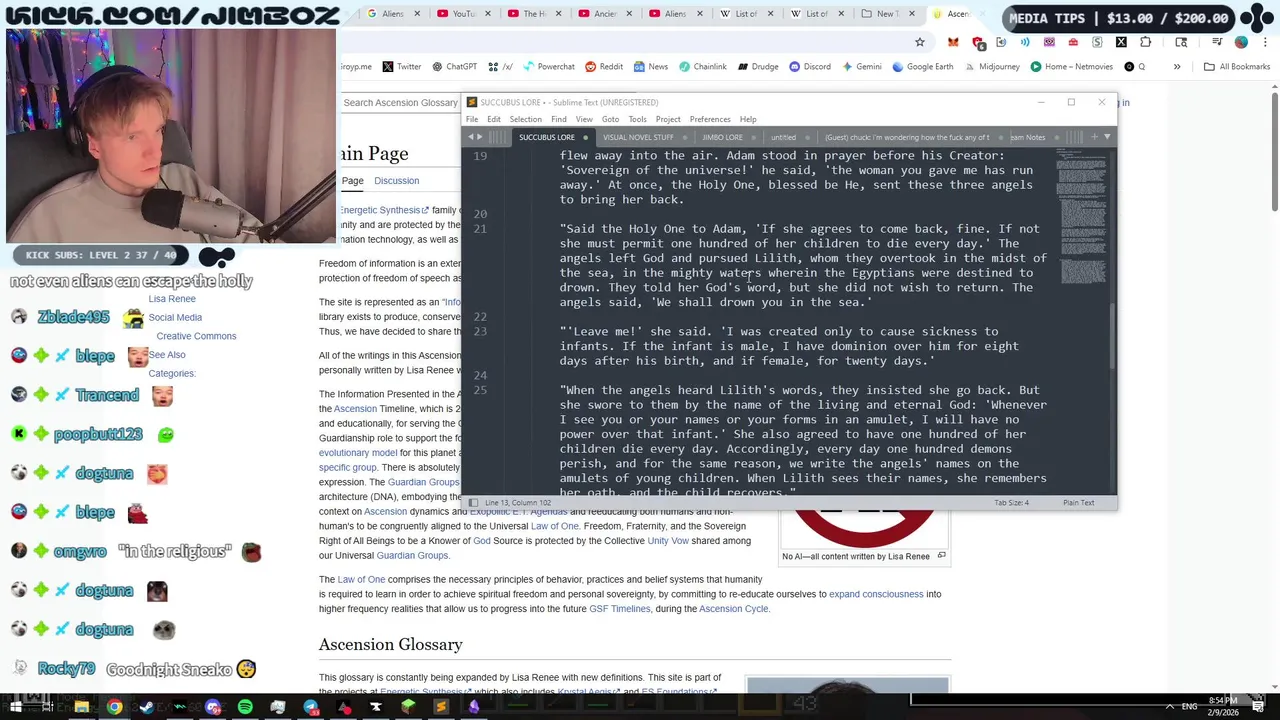Show more bookmarks with the chevron
Image resolution: width=1280 pixels, height=720 pixels.
tap(1177, 67)
